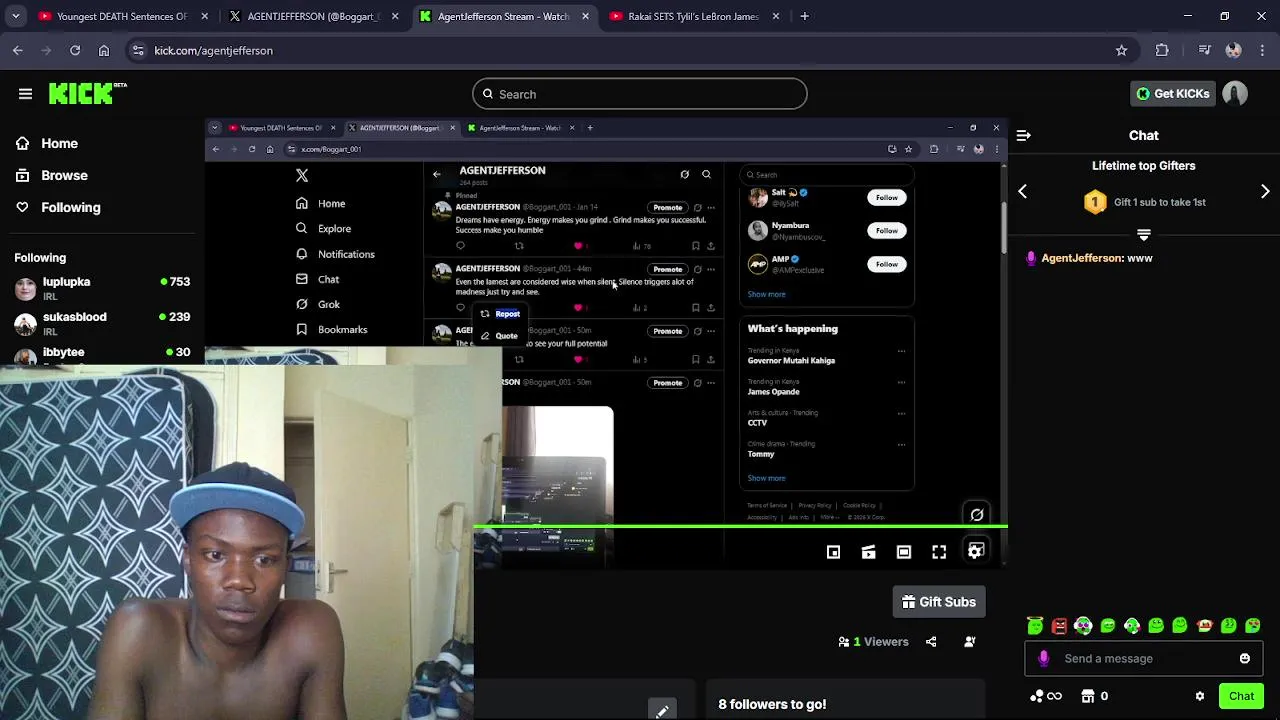This screenshot has width=1280, height=720.
Task: Open more options for Governor Mutahi Kahiga trend
Action: tap(901, 351)
